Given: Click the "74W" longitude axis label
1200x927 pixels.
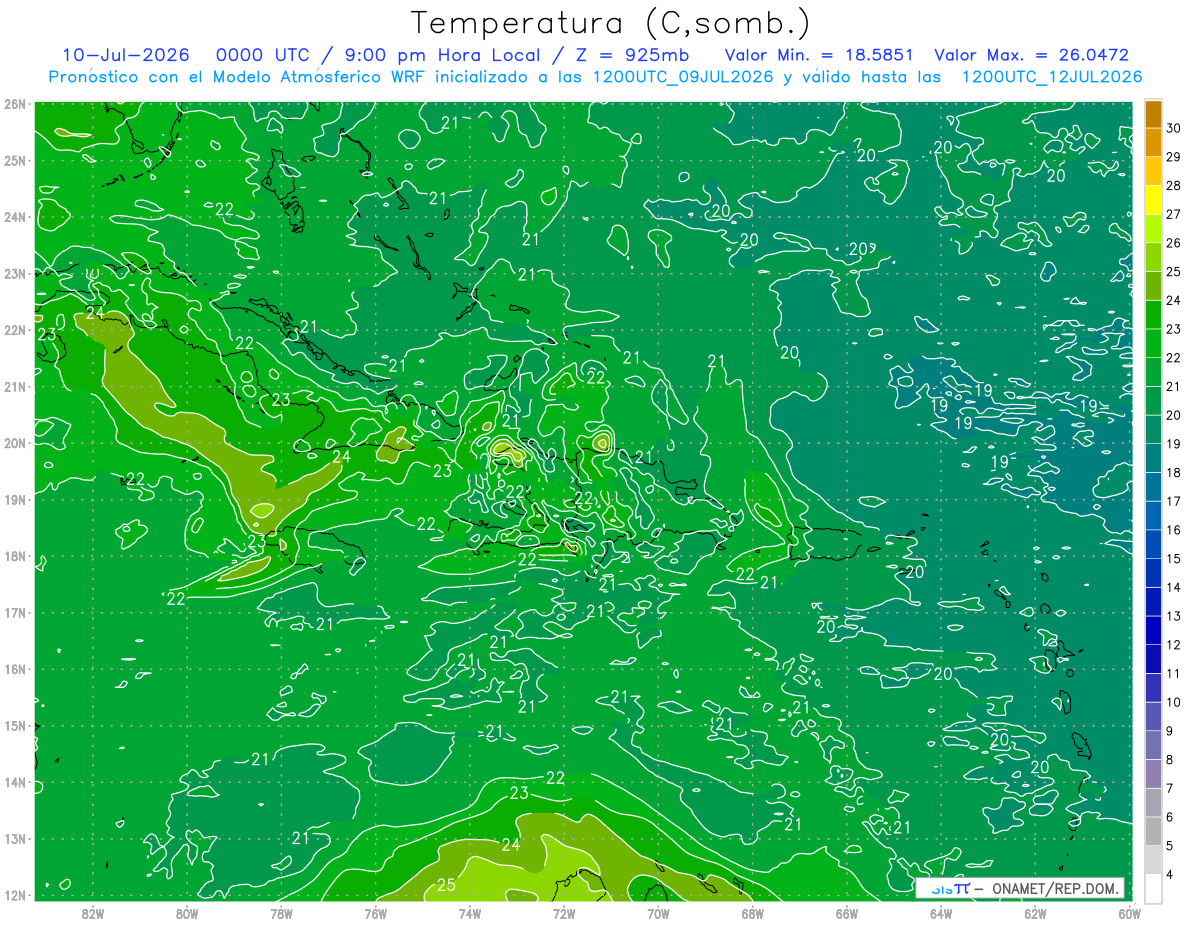Looking at the screenshot, I should (469, 914).
